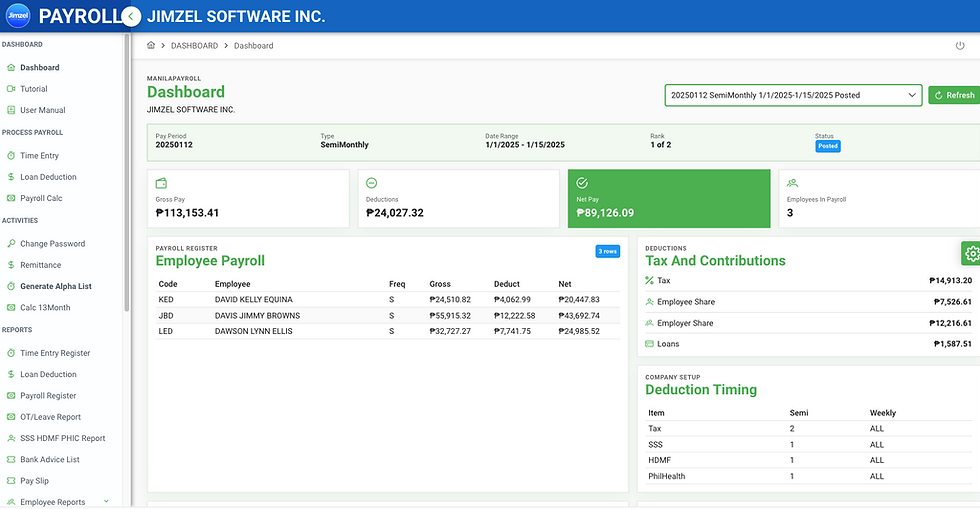The width and height of the screenshot is (980, 509).
Task: Open Payroll Register report
Action: point(48,396)
